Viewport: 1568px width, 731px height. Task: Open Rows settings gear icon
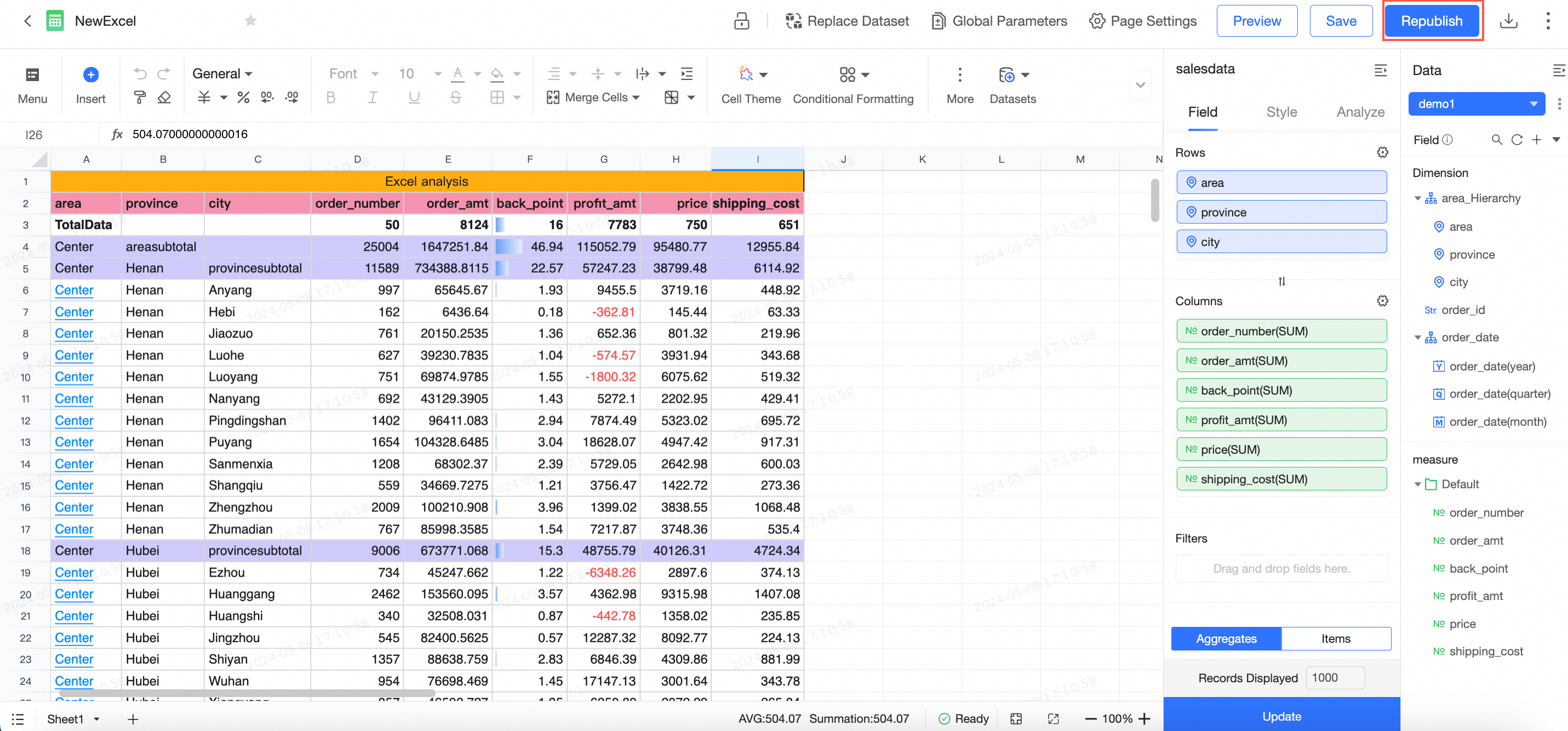pyautogui.click(x=1382, y=152)
